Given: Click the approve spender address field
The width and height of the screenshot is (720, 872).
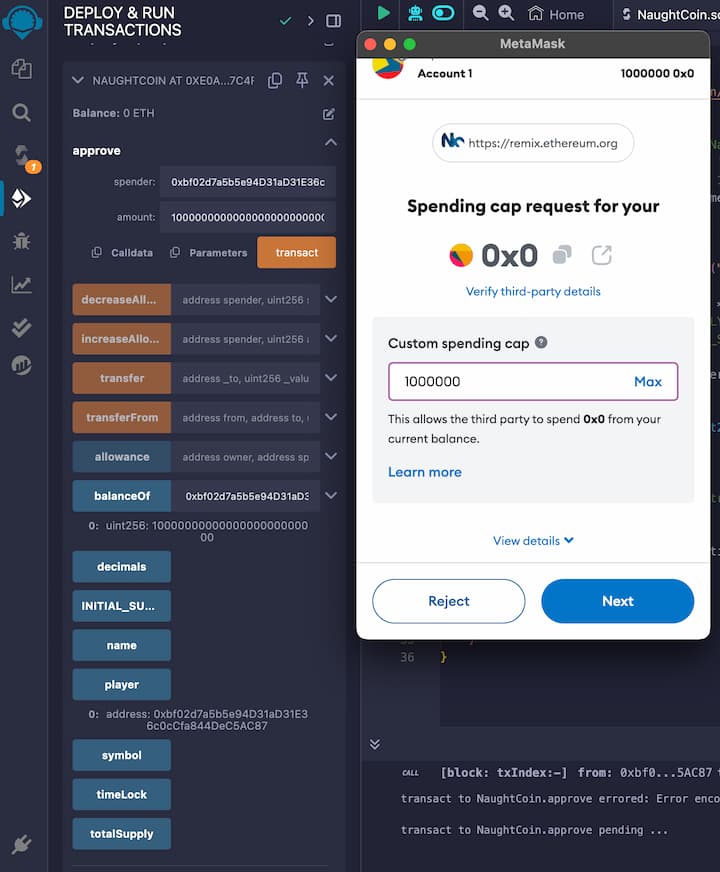Looking at the screenshot, I should [x=247, y=182].
